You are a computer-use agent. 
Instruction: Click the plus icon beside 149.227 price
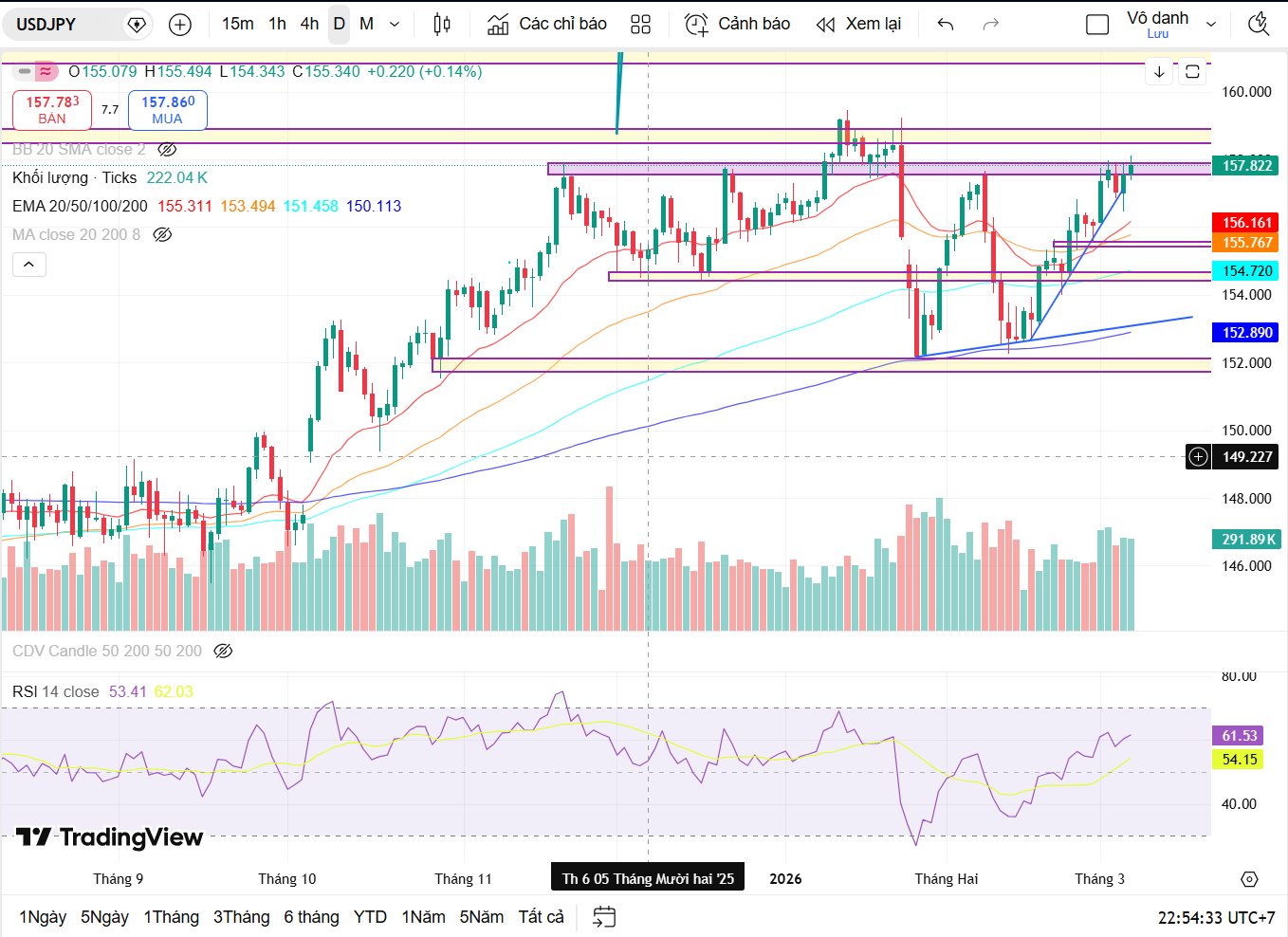(x=1199, y=457)
